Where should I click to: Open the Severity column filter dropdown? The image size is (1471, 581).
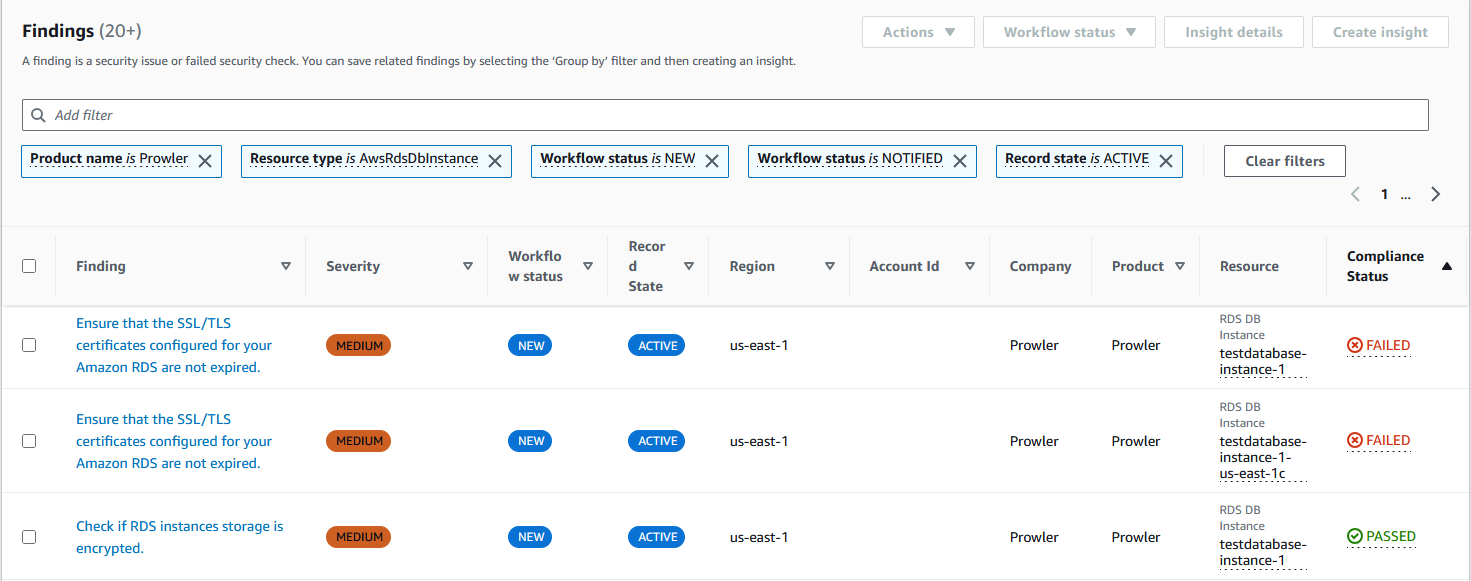(x=467, y=266)
